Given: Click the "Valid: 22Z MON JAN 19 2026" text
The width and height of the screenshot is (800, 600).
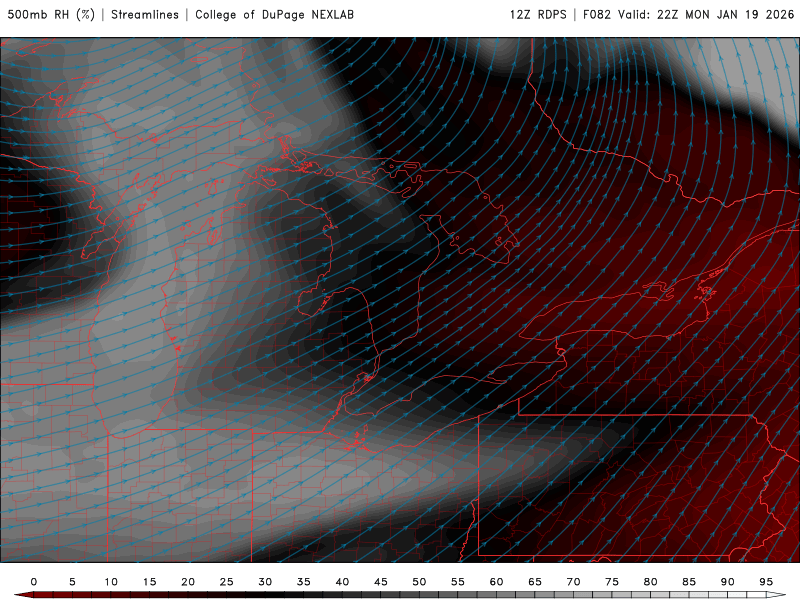Looking at the screenshot, I should tap(706, 15).
